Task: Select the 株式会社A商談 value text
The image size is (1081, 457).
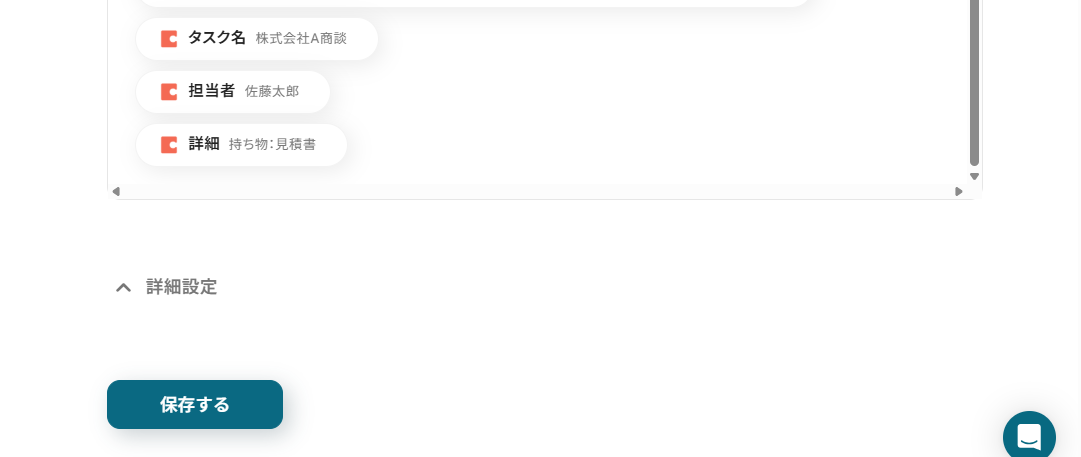Action: 301,39
